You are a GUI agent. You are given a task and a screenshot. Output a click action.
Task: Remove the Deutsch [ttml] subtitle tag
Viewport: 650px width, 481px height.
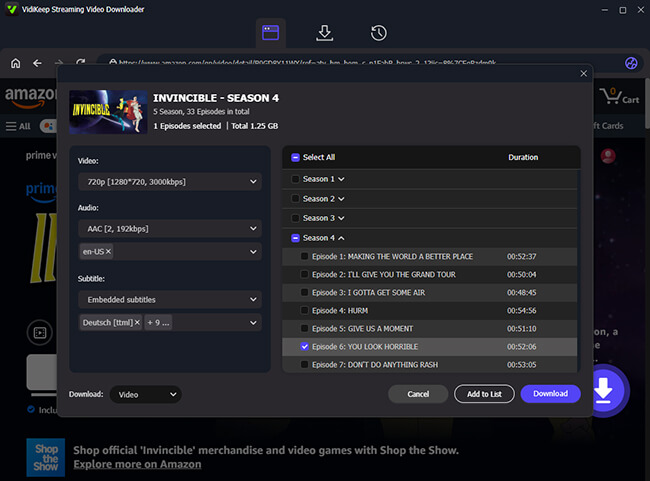(137, 323)
